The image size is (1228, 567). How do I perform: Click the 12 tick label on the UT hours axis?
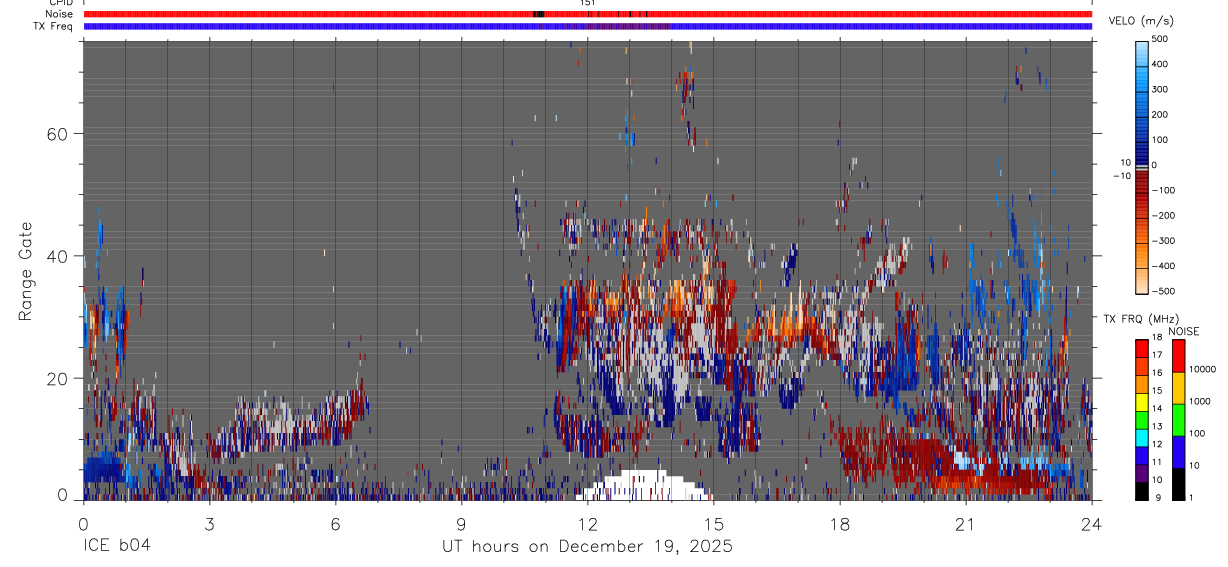587,523
